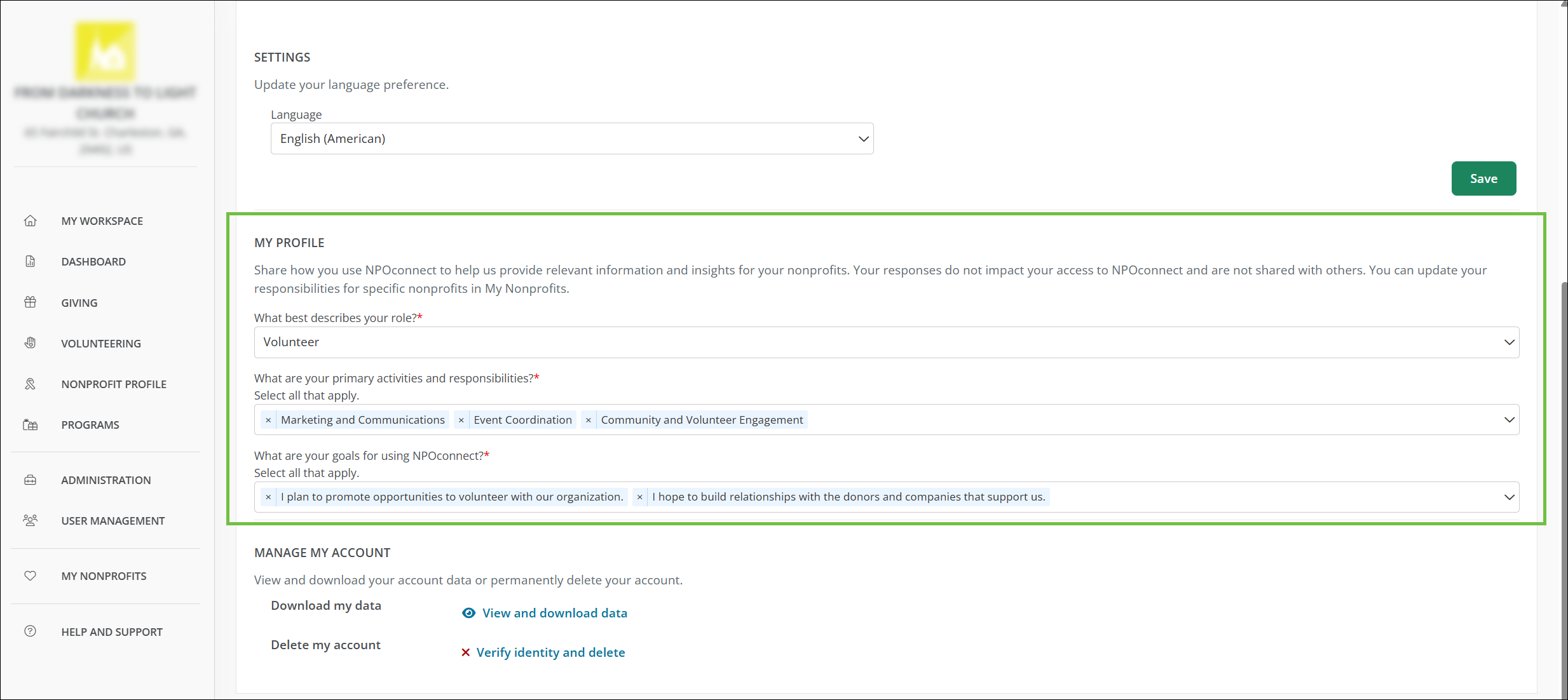Click the Dashboard document icon
The width and height of the screenshot is (1568, 700).
click(x=30, y=262)
